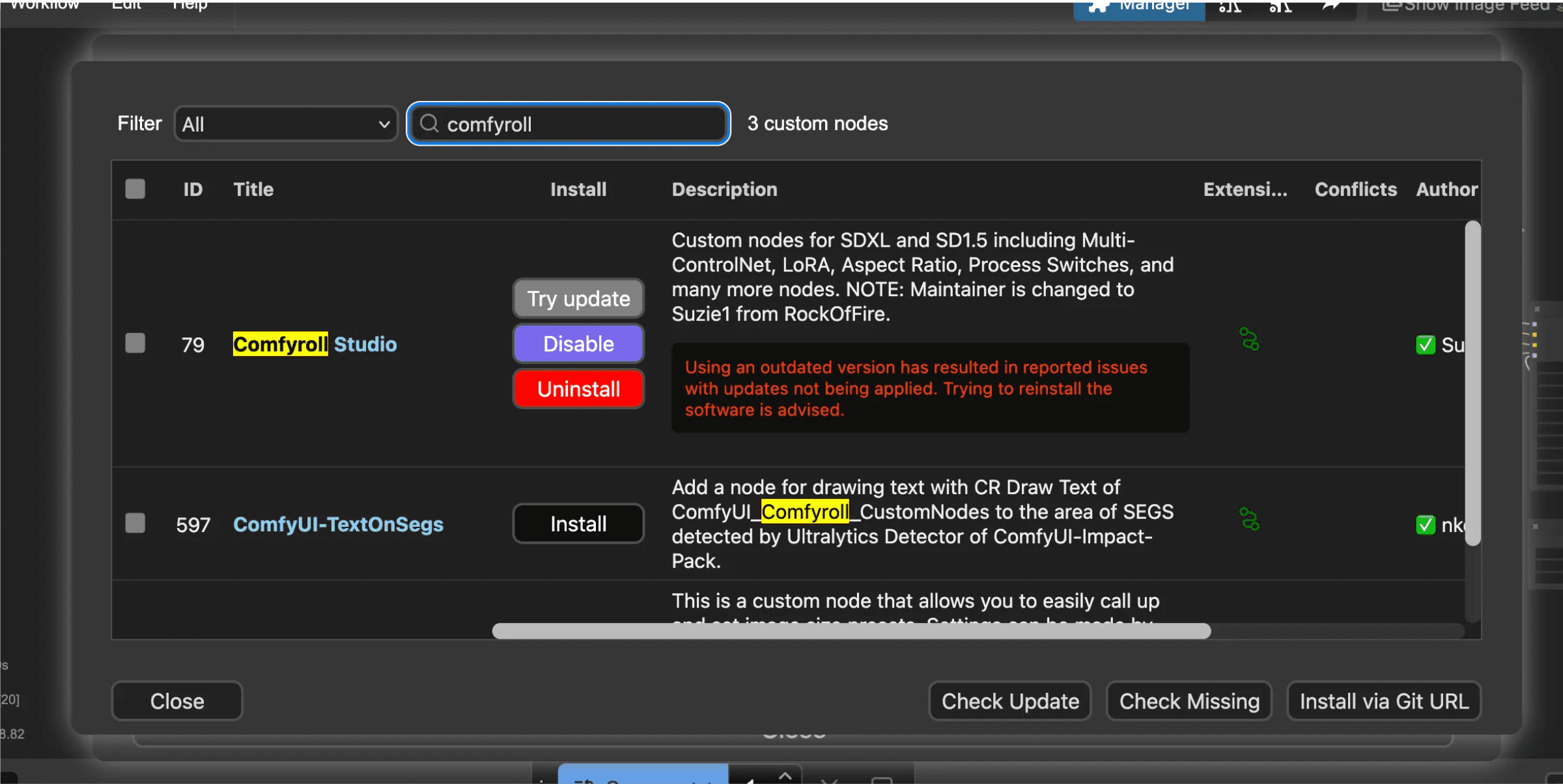Click the chevron up icon in bottom bar
The width and height of the screenshot is (1563, 784).
[x=785, y=776]
